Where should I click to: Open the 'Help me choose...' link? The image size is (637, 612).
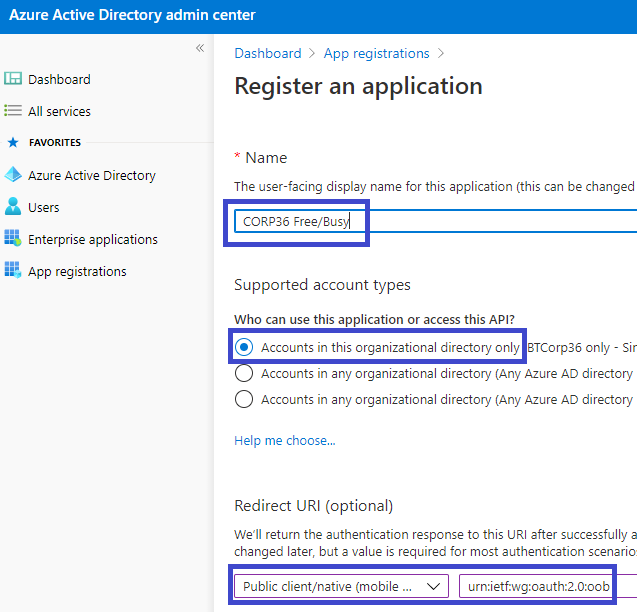285,441
